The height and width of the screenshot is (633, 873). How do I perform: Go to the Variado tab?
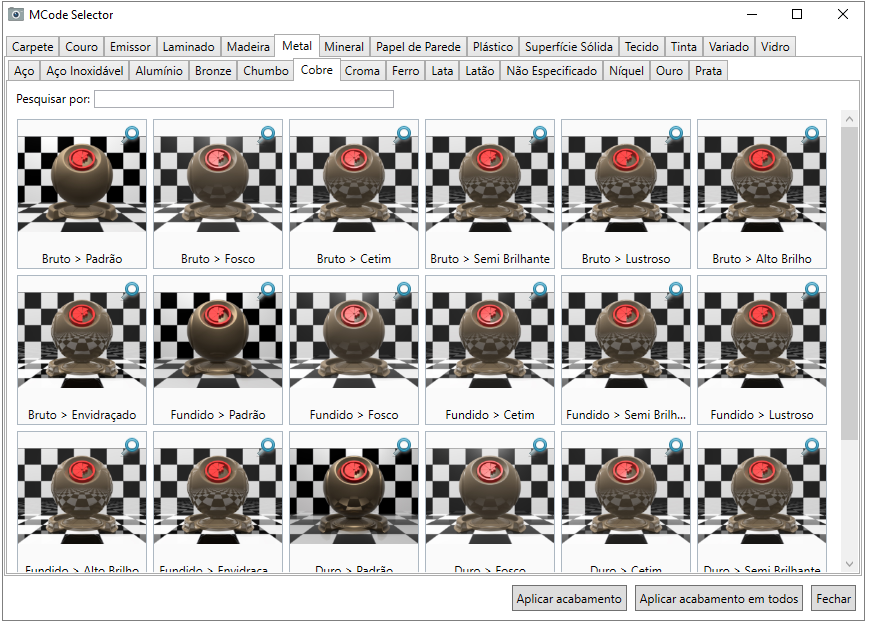729,47
